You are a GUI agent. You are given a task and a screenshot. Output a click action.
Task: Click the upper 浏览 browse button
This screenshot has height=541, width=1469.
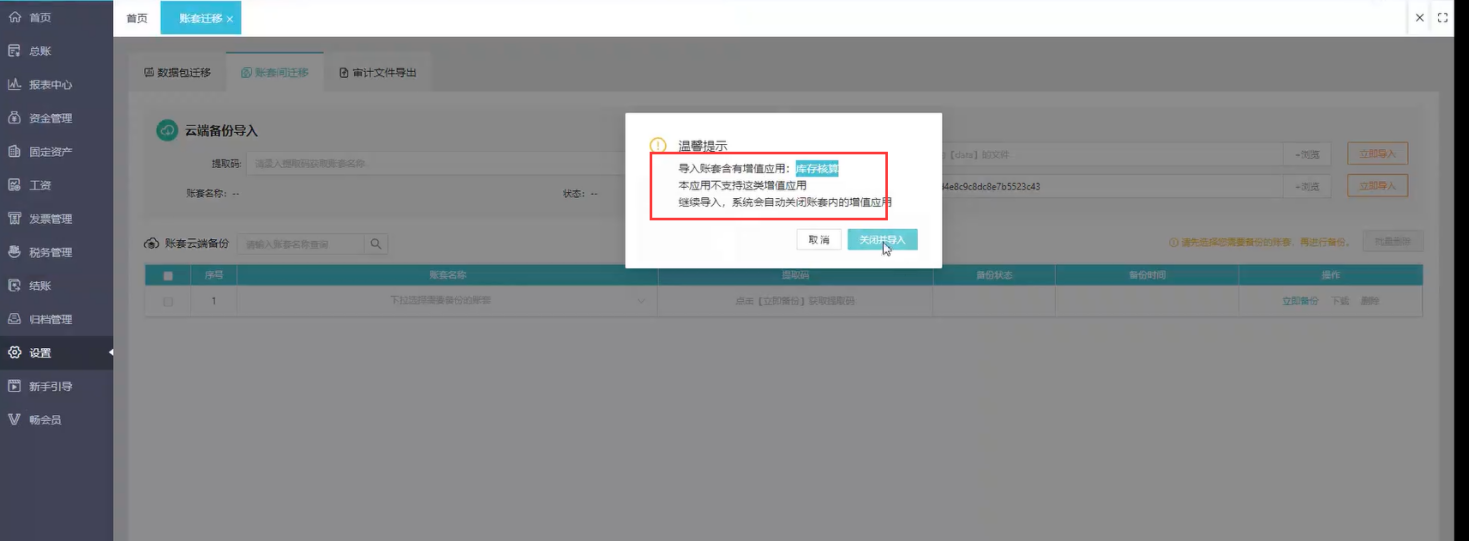click(x=1307, y=155)
